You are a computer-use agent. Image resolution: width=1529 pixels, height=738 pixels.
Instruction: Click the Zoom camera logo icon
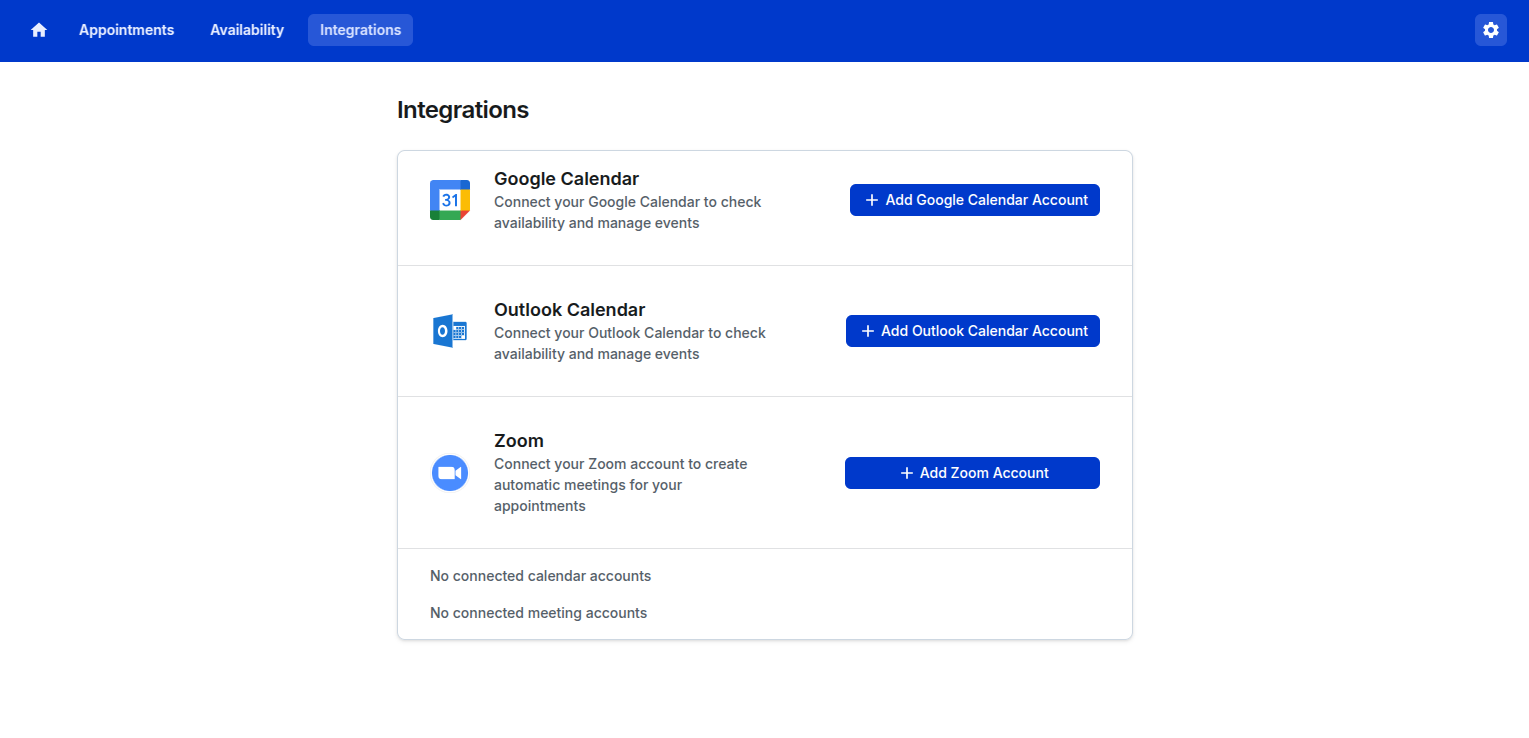pyautogui.click(x=450, y=473)
